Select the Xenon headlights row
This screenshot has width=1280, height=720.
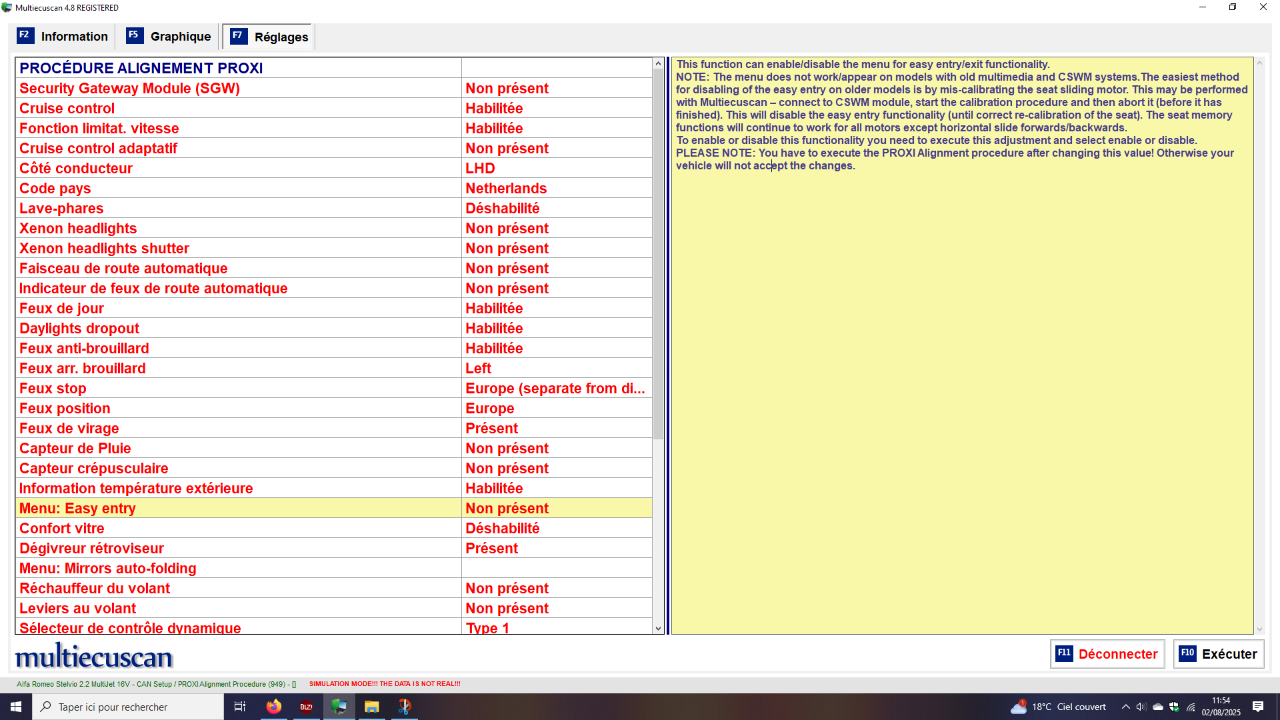(334, 228)
